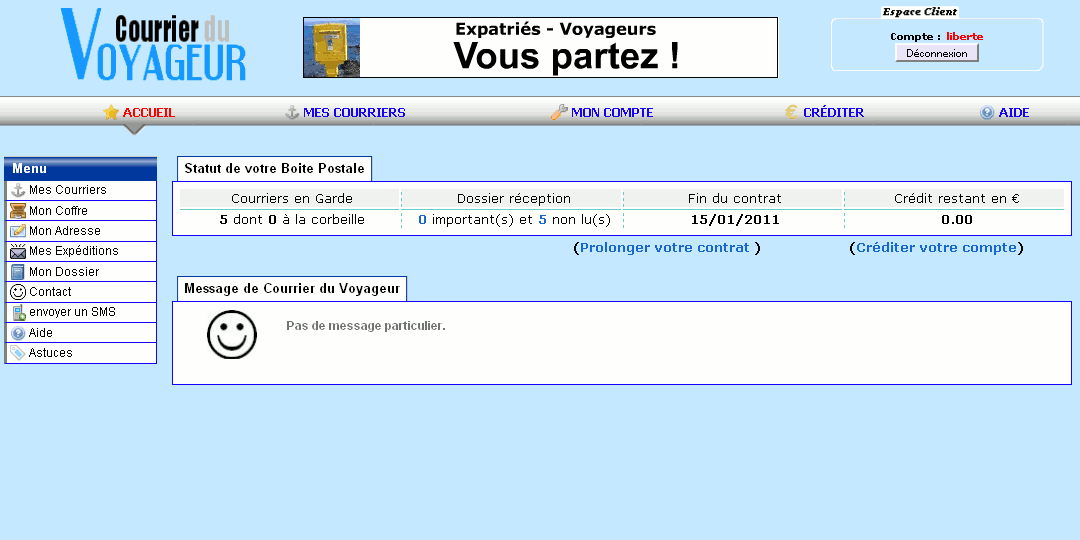Click the phone icon for envoyer un SMS
Viewport: 1080px width, 540px height.
(x=18, y=312)
